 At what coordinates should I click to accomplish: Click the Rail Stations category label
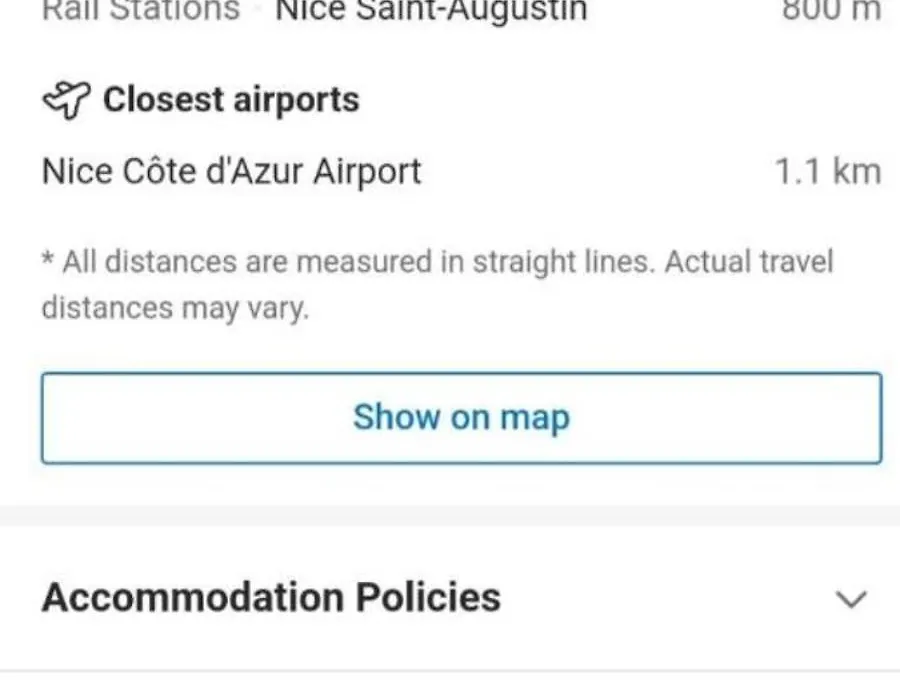tap(141, 10)
